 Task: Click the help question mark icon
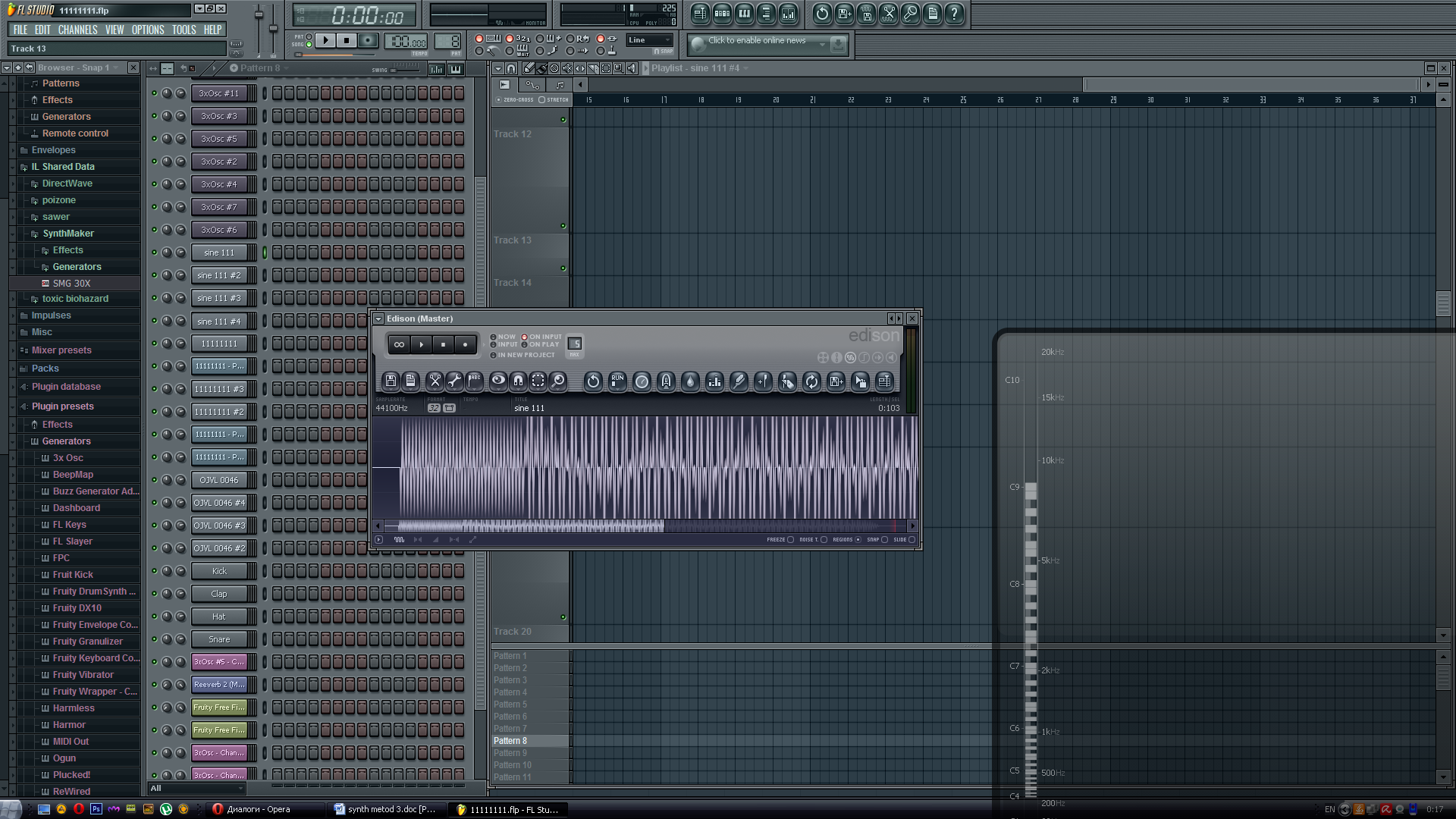(x=954, y=14)
